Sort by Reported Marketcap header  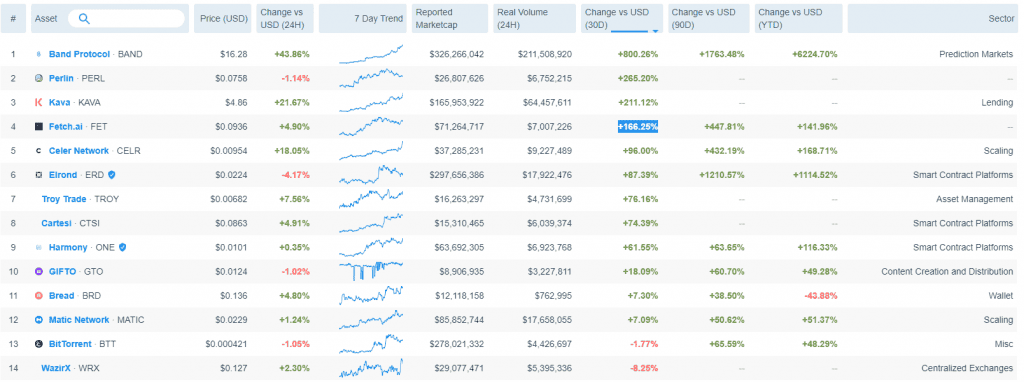tap(450, 18)
